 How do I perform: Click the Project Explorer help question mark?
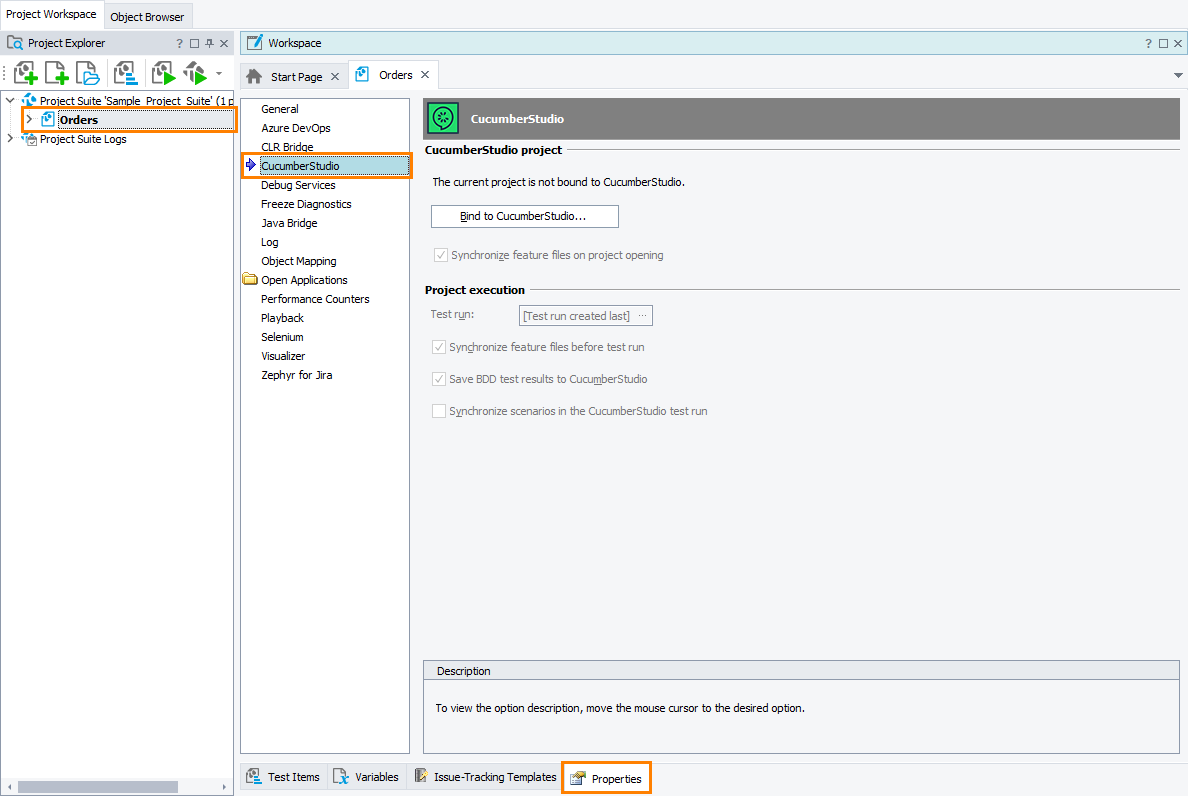pos(180,43)
